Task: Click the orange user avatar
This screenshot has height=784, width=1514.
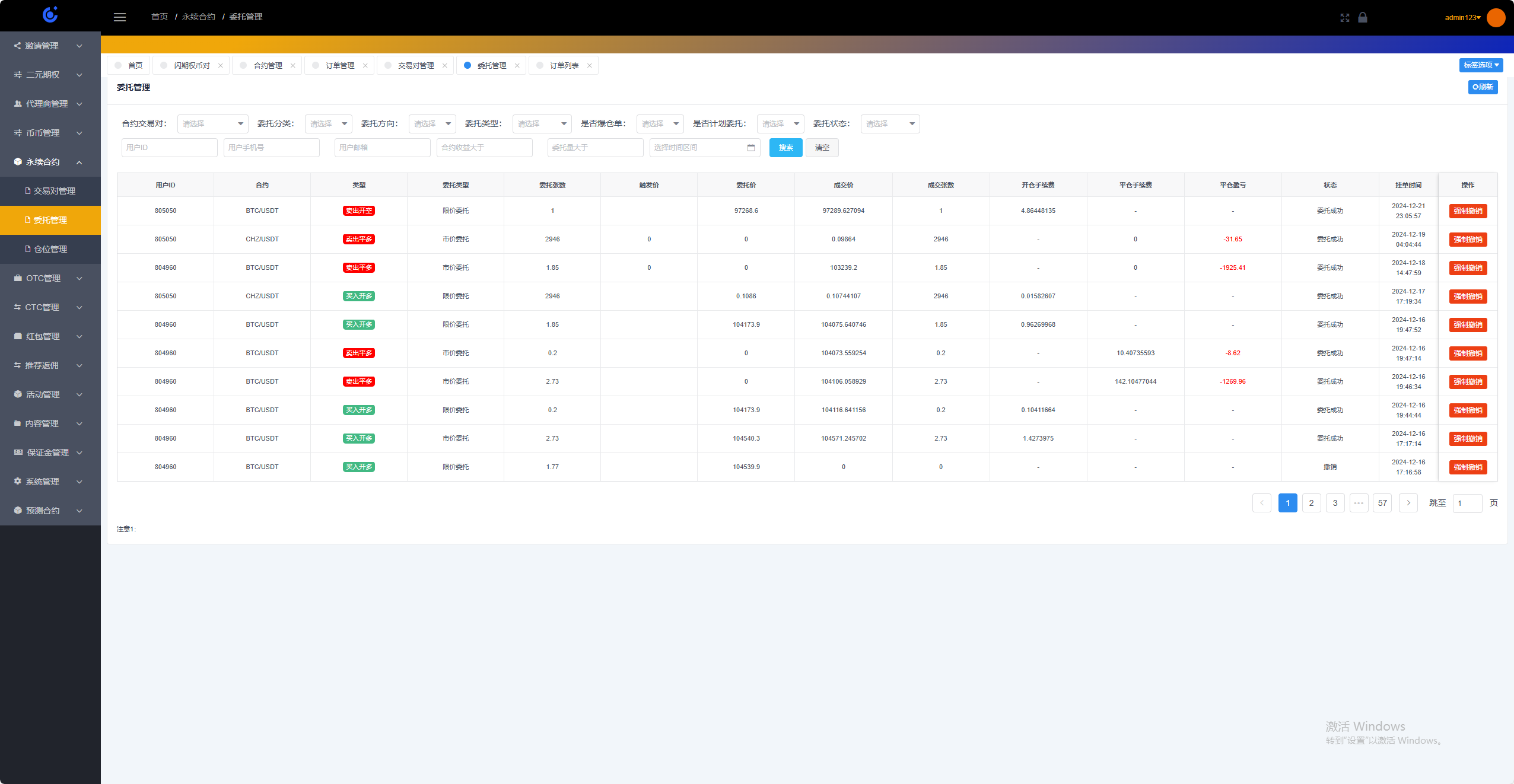Action: (1496, 18)
